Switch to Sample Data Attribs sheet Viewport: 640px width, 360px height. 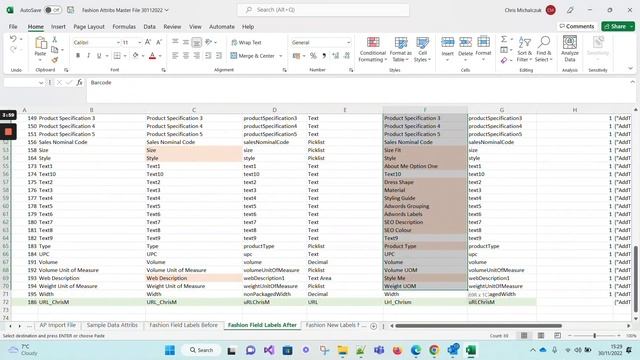point(112,325)
